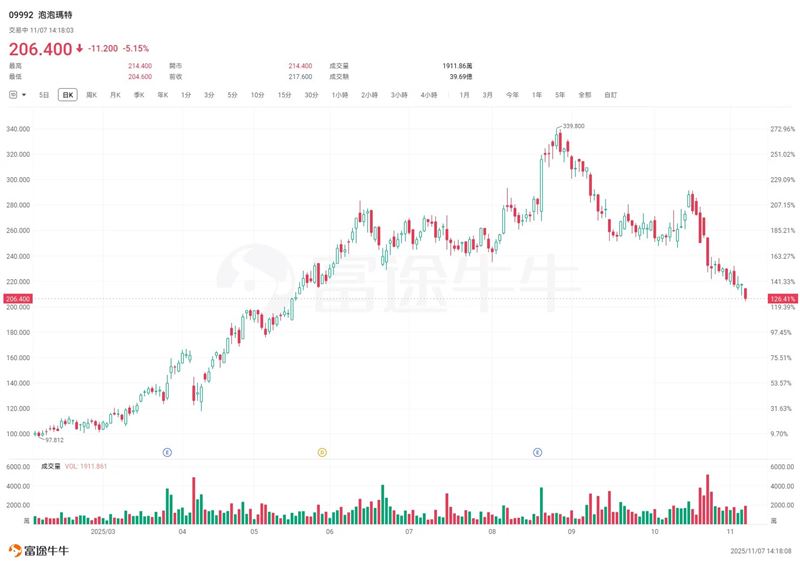
Task: Set the range to 1月
Action: click(x=465, y=95)
